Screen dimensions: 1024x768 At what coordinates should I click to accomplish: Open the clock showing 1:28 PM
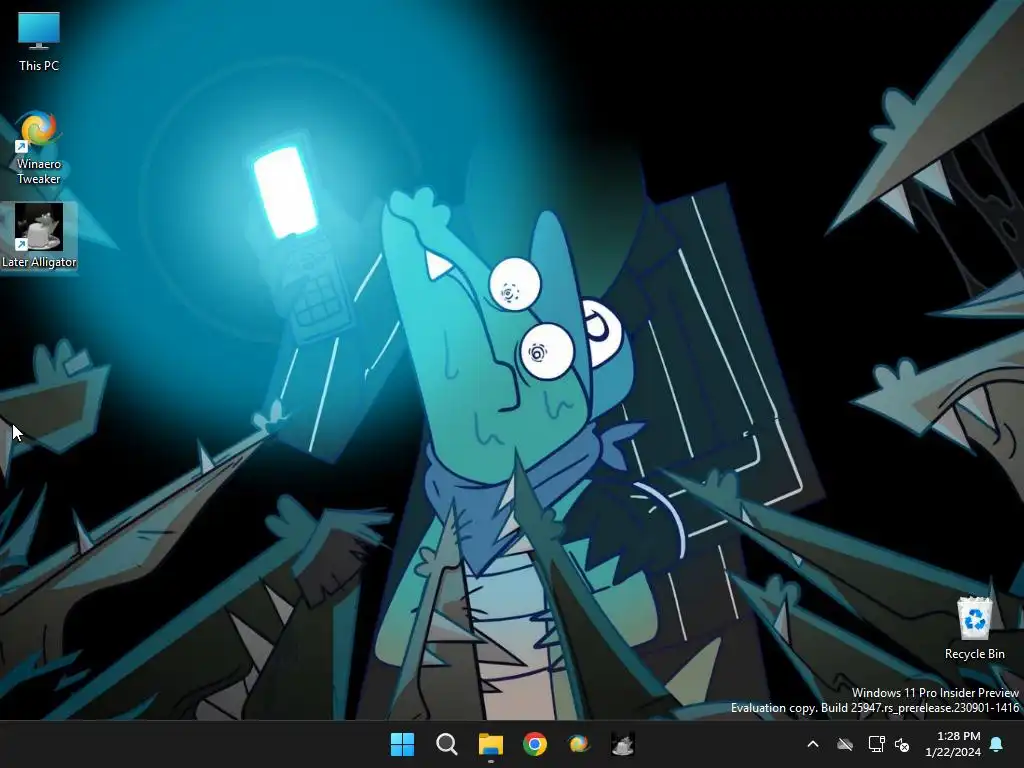click(959, 736)
